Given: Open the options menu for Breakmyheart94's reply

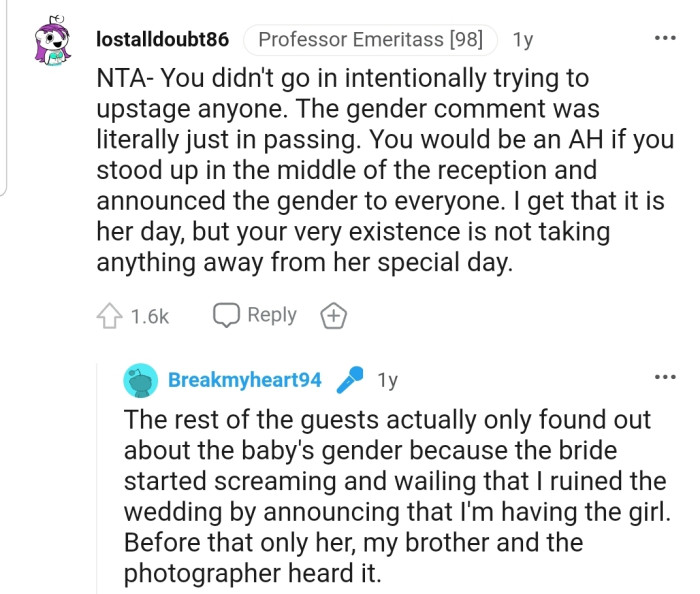Looking at the screenshot, I should [664, 378].
